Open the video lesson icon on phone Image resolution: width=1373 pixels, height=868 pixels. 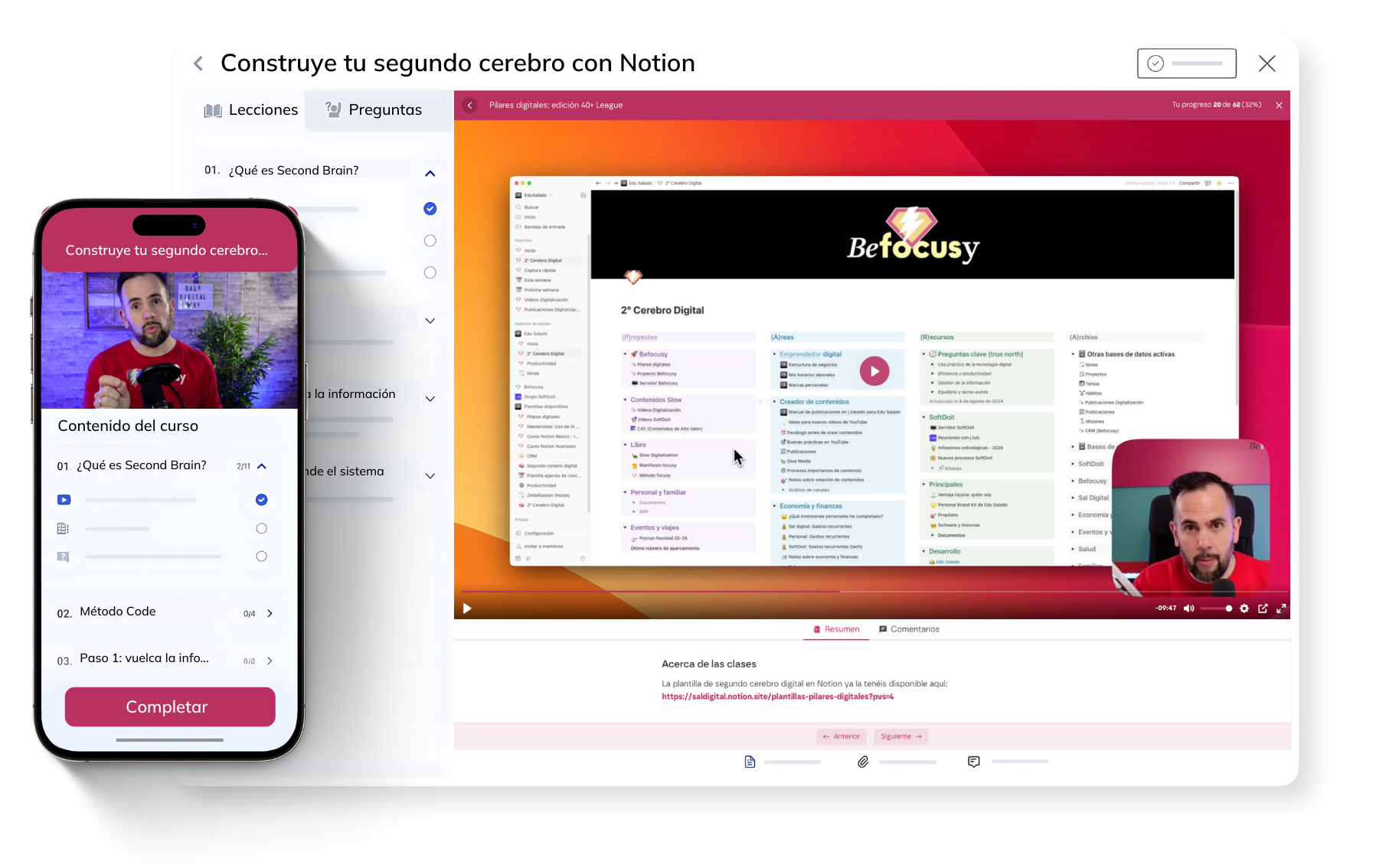point(64,500)
